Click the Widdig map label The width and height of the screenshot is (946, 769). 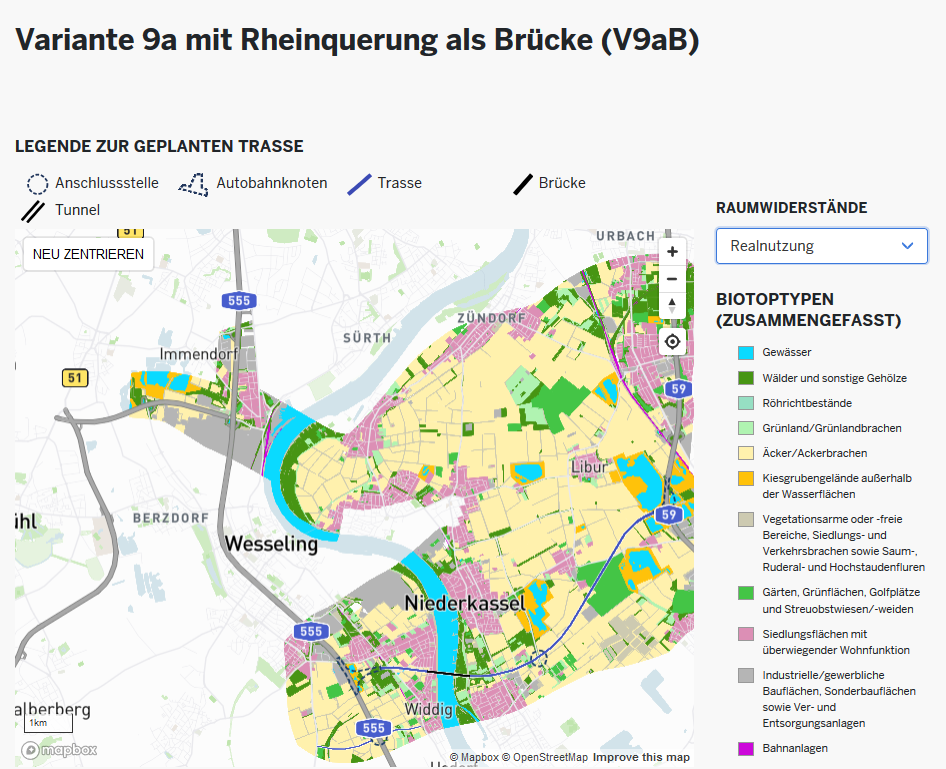pyautogui.click(x=428, y=709)
